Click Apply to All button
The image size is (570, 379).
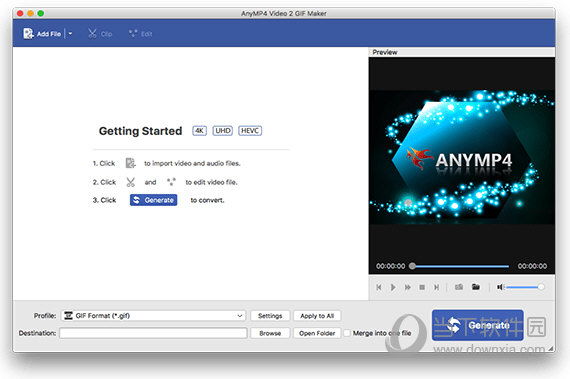tap(317, 316)
